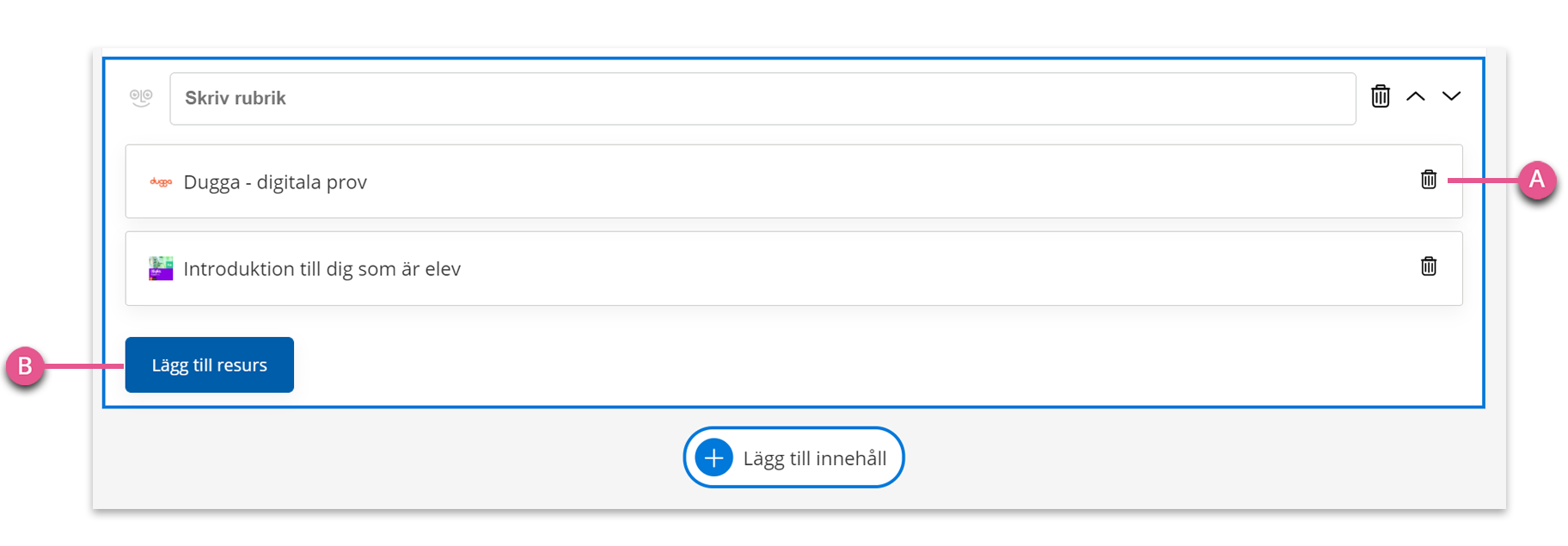Click the eyes icon beside the title field
1568x546 pixels.
coord(141,98)
